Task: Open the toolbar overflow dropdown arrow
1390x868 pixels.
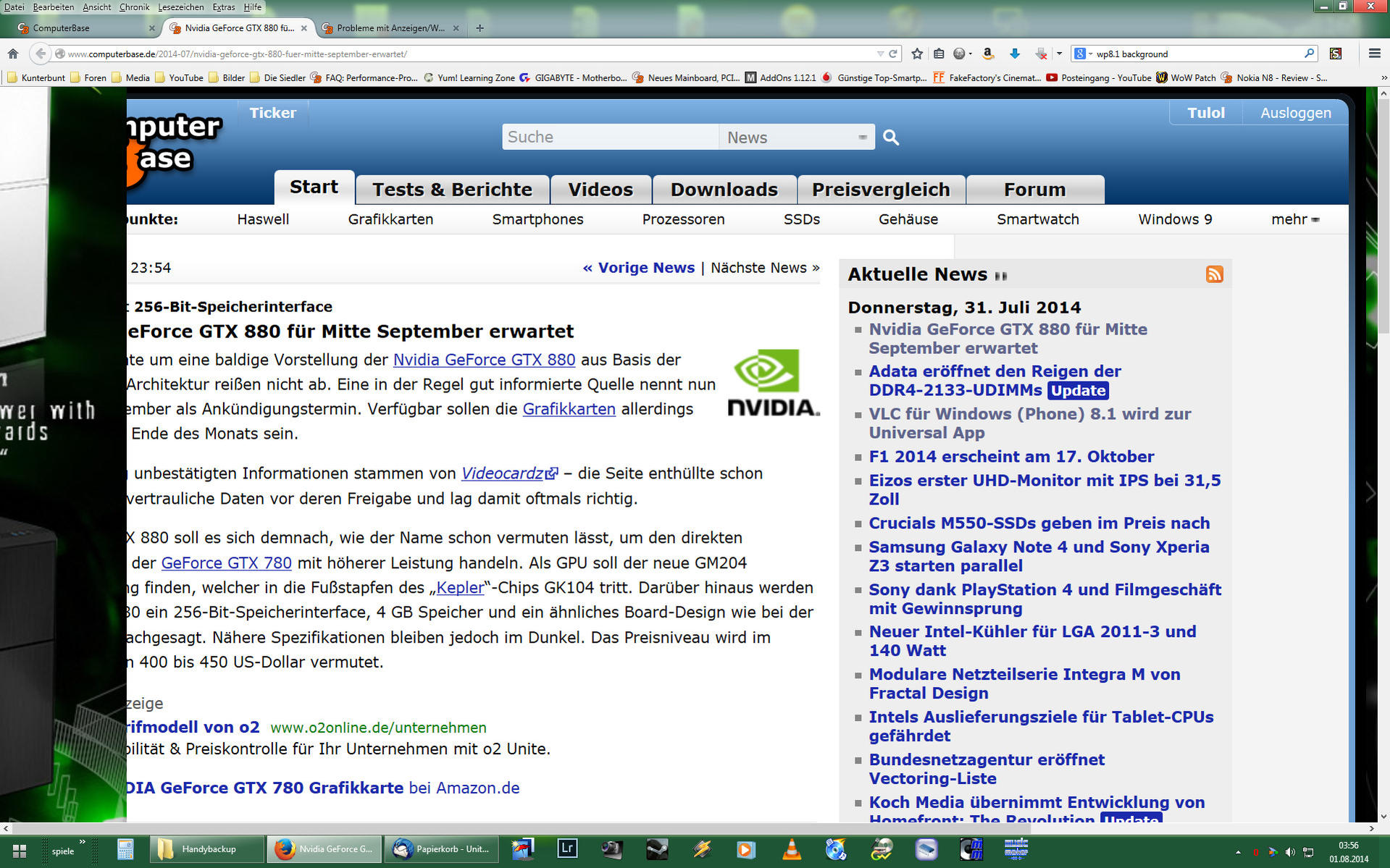Action: (1059, 54)
